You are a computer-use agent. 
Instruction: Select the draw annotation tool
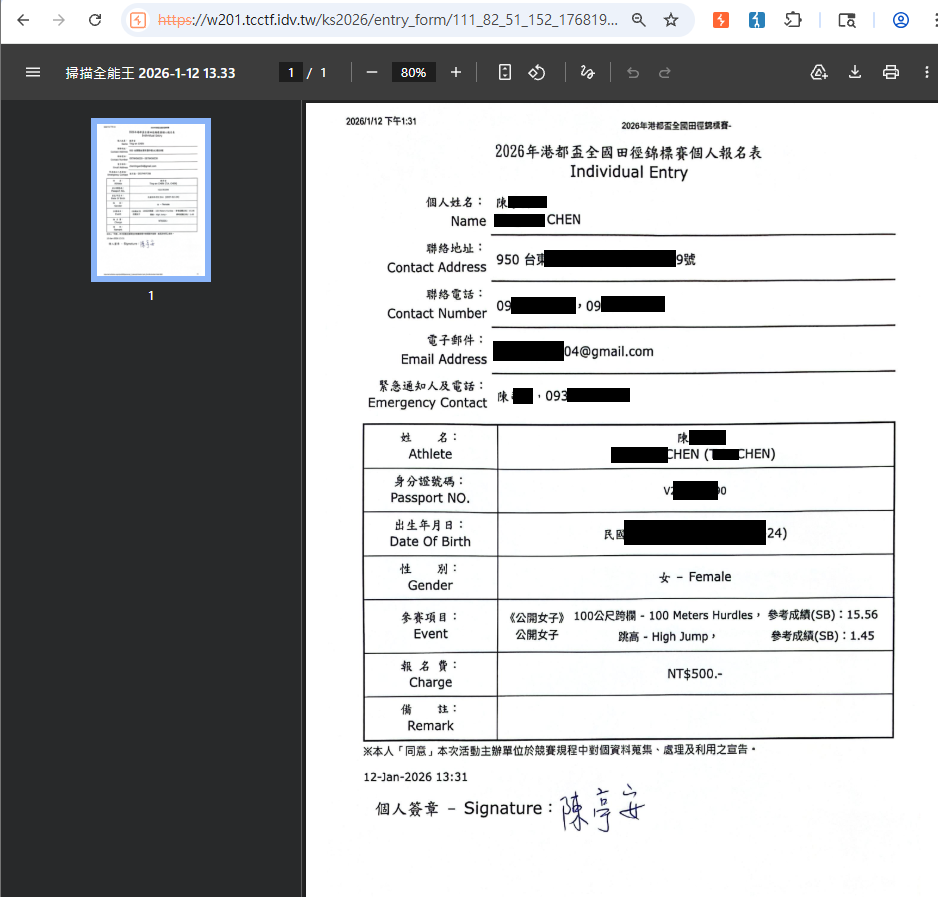coord(587,72)
